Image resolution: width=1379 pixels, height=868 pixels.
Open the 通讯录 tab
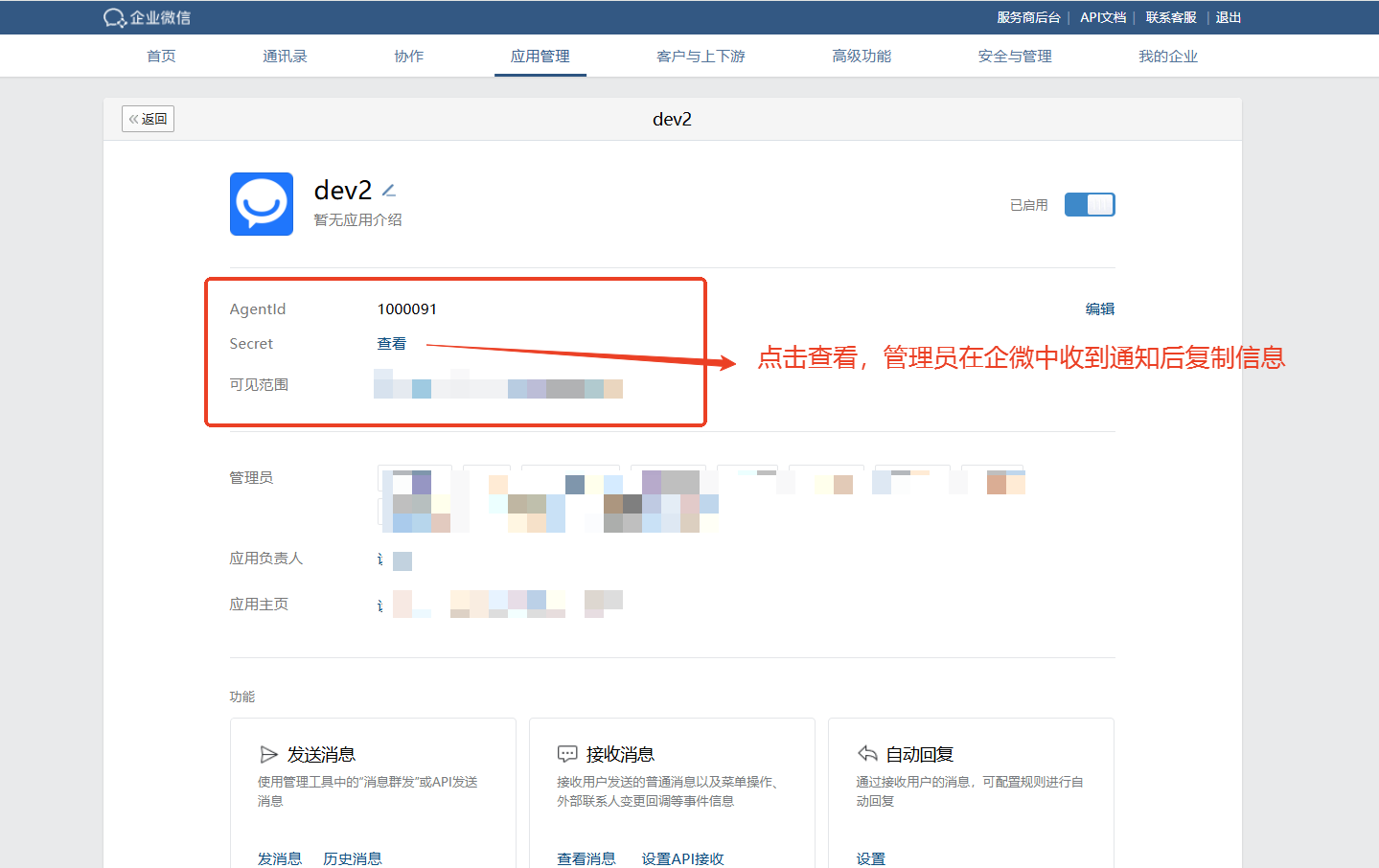(285, 56)
